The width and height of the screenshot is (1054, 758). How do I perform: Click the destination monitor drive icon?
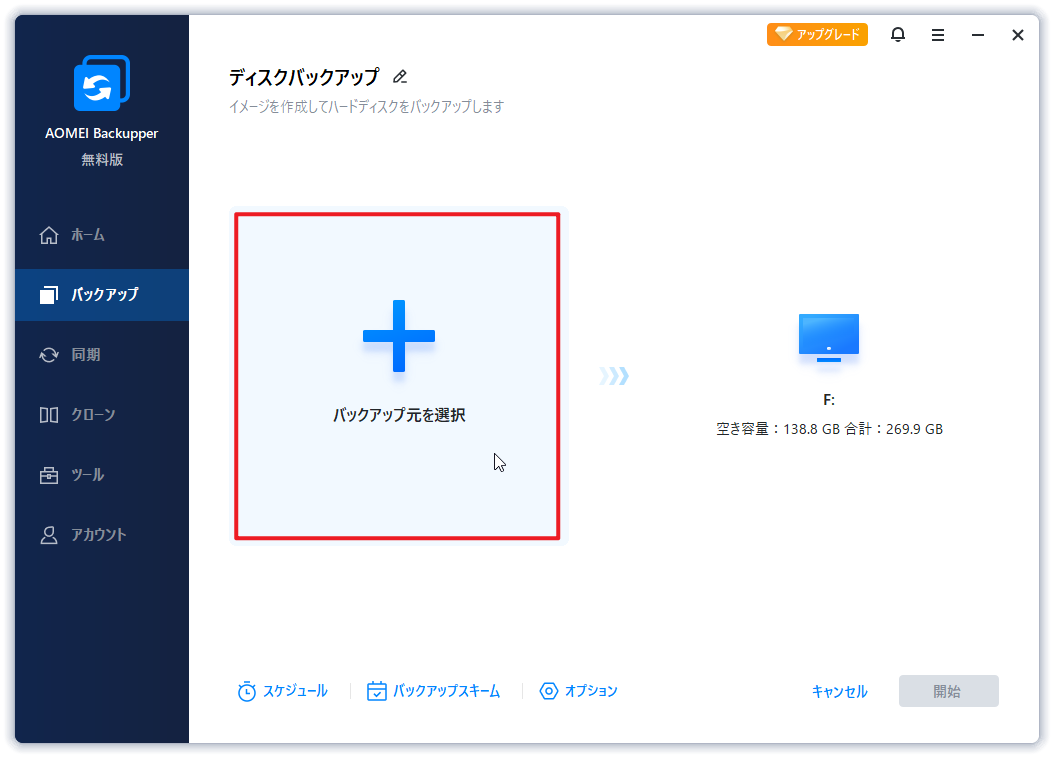coord(829,338)
